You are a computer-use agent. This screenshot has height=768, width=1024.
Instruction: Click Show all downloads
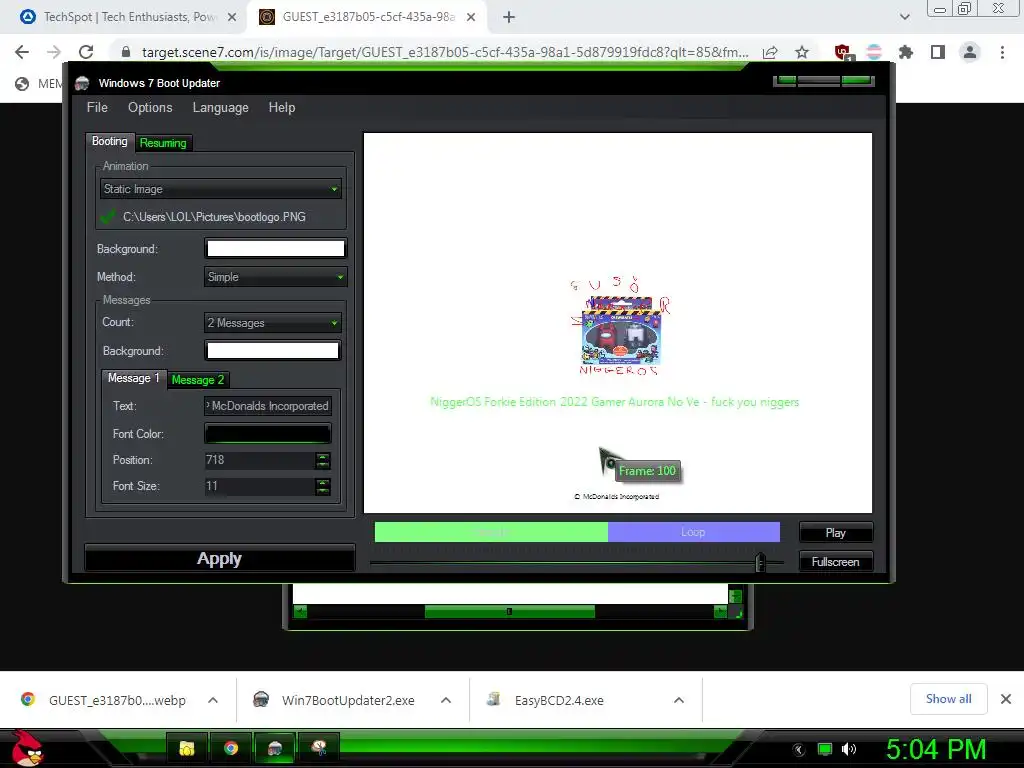tap(948, 699)
